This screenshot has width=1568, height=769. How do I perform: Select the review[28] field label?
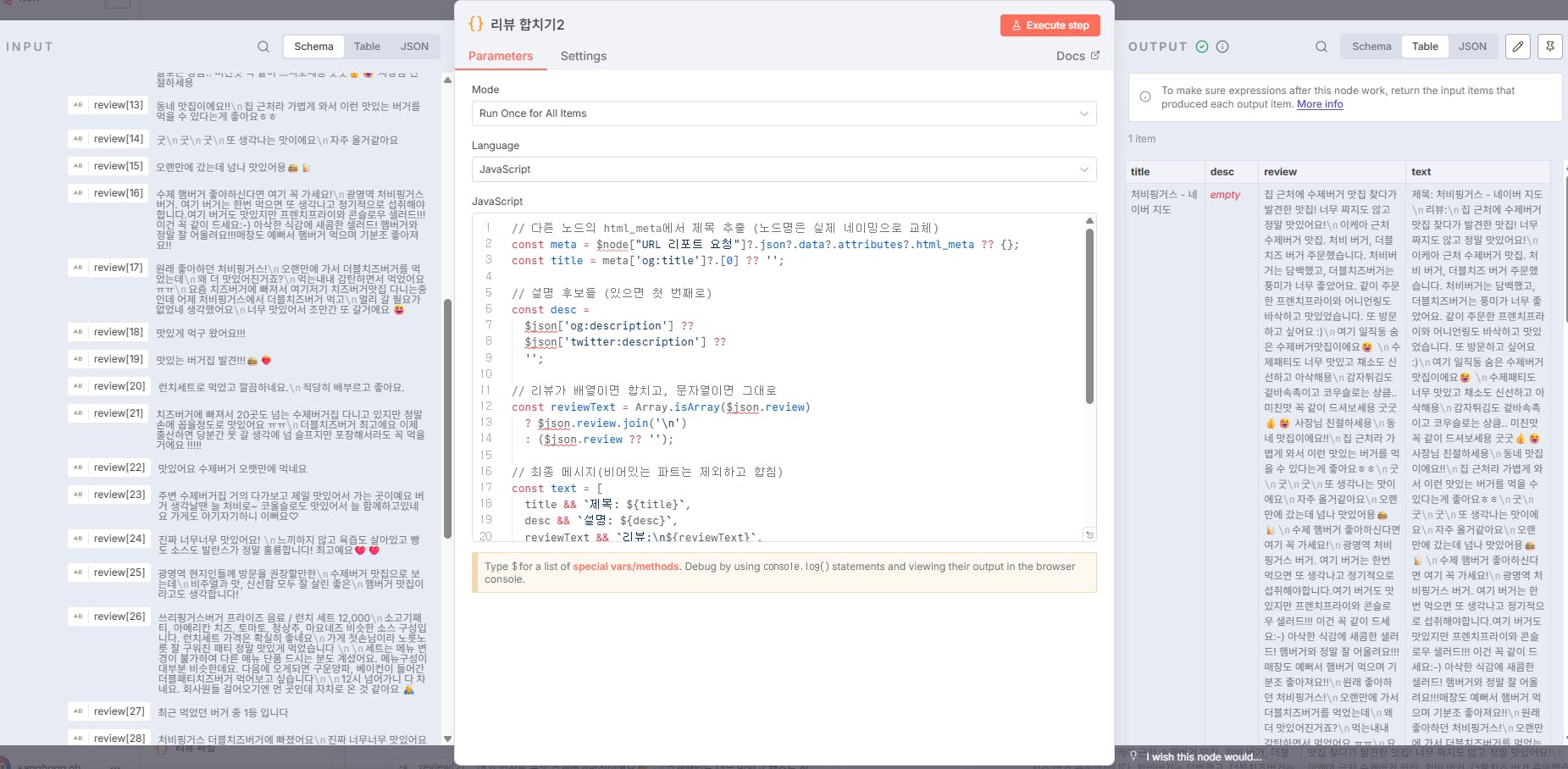119,739
